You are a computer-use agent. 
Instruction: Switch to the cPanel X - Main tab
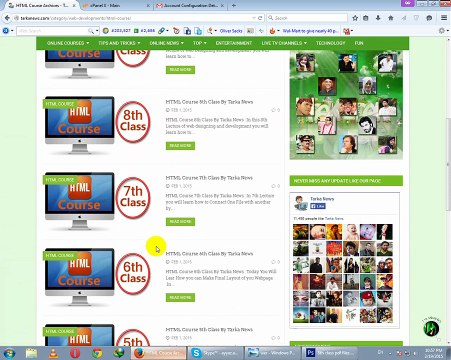115,6
